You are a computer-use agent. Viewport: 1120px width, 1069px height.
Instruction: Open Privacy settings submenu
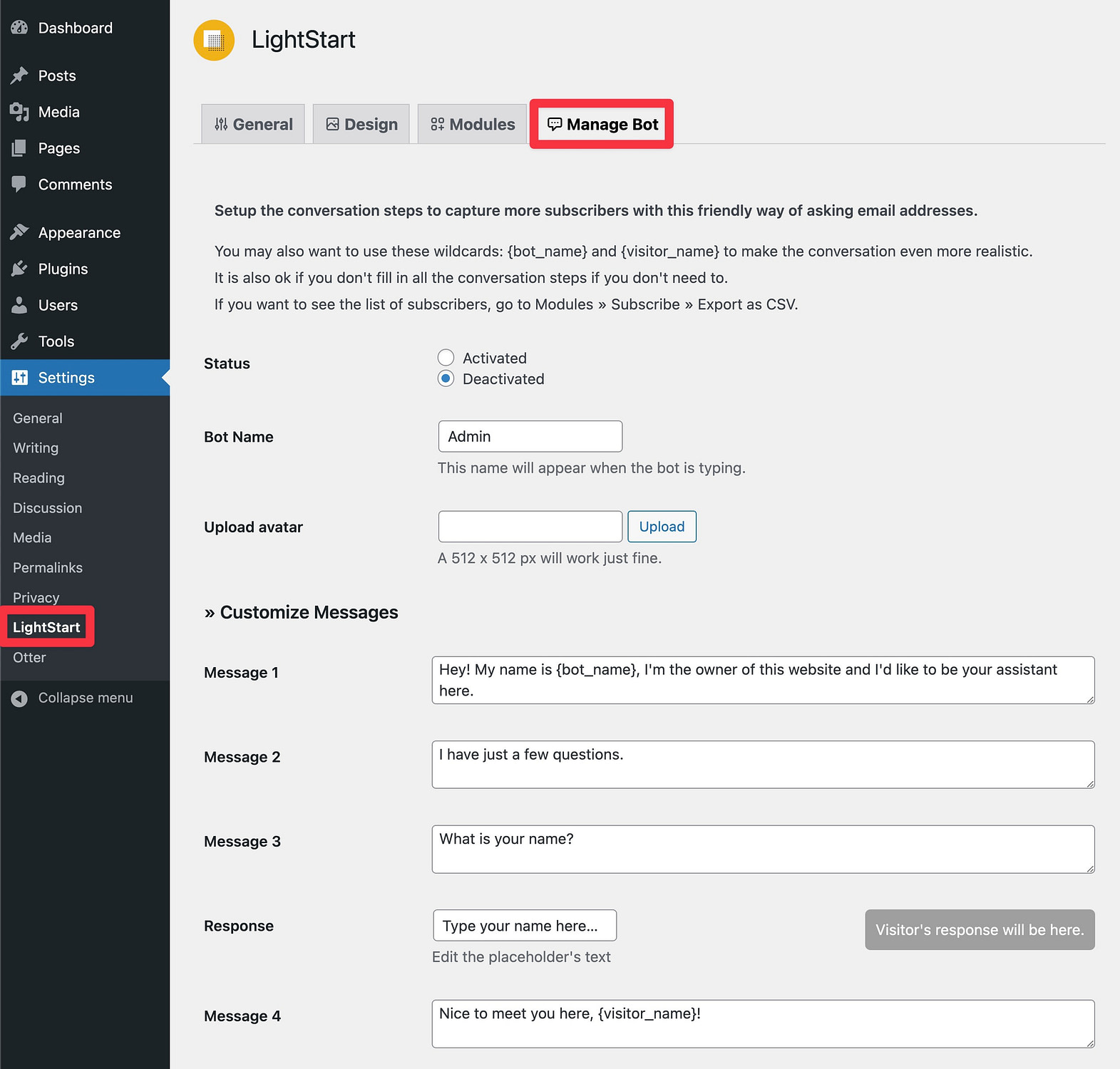(x=36, y=598)
